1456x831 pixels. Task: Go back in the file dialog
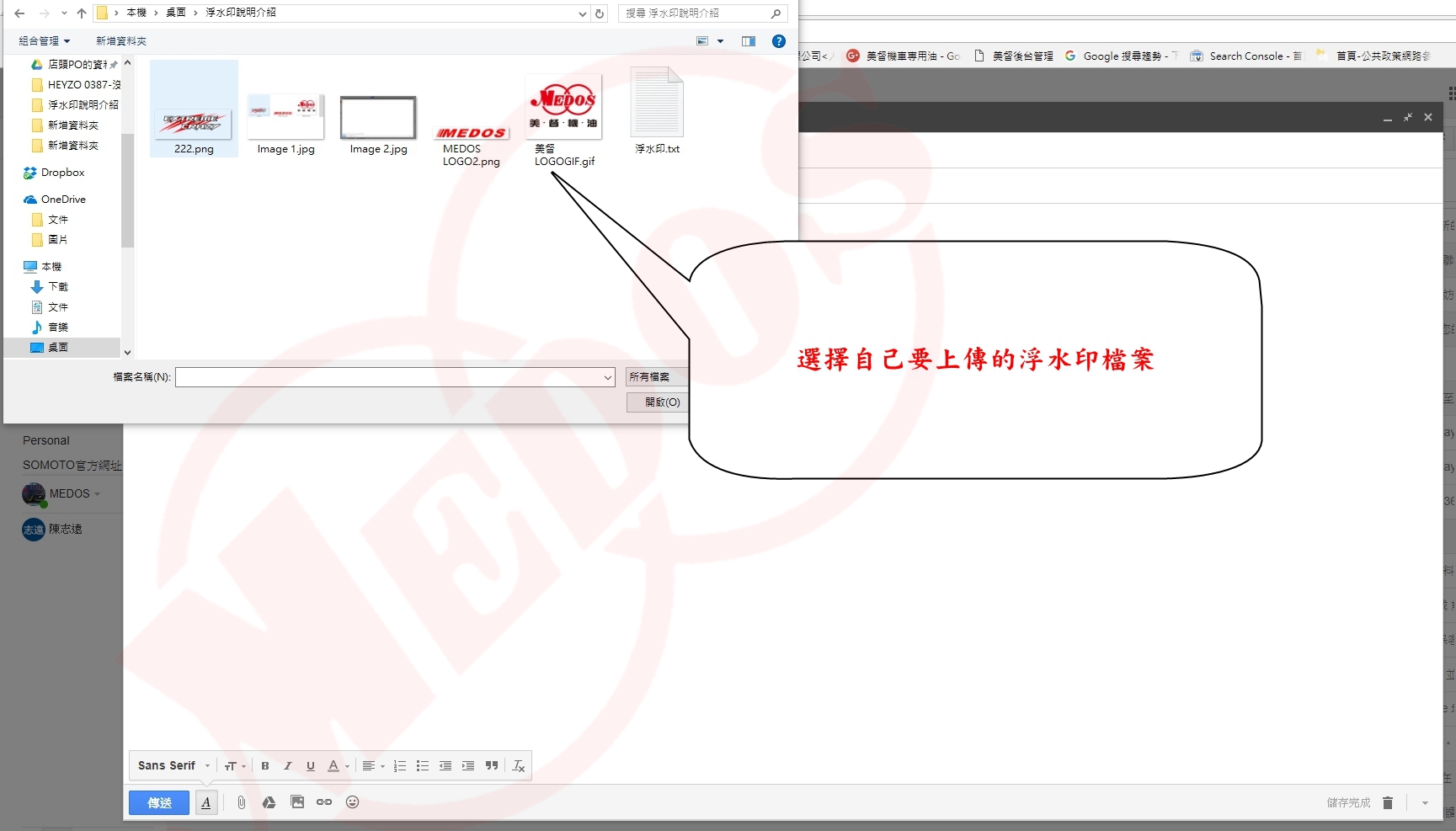[x=19, y=13]
